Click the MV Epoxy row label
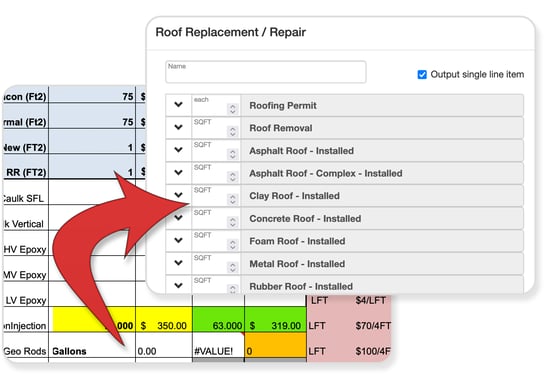The height and width of the screenshot is (388, 550). 25,275
